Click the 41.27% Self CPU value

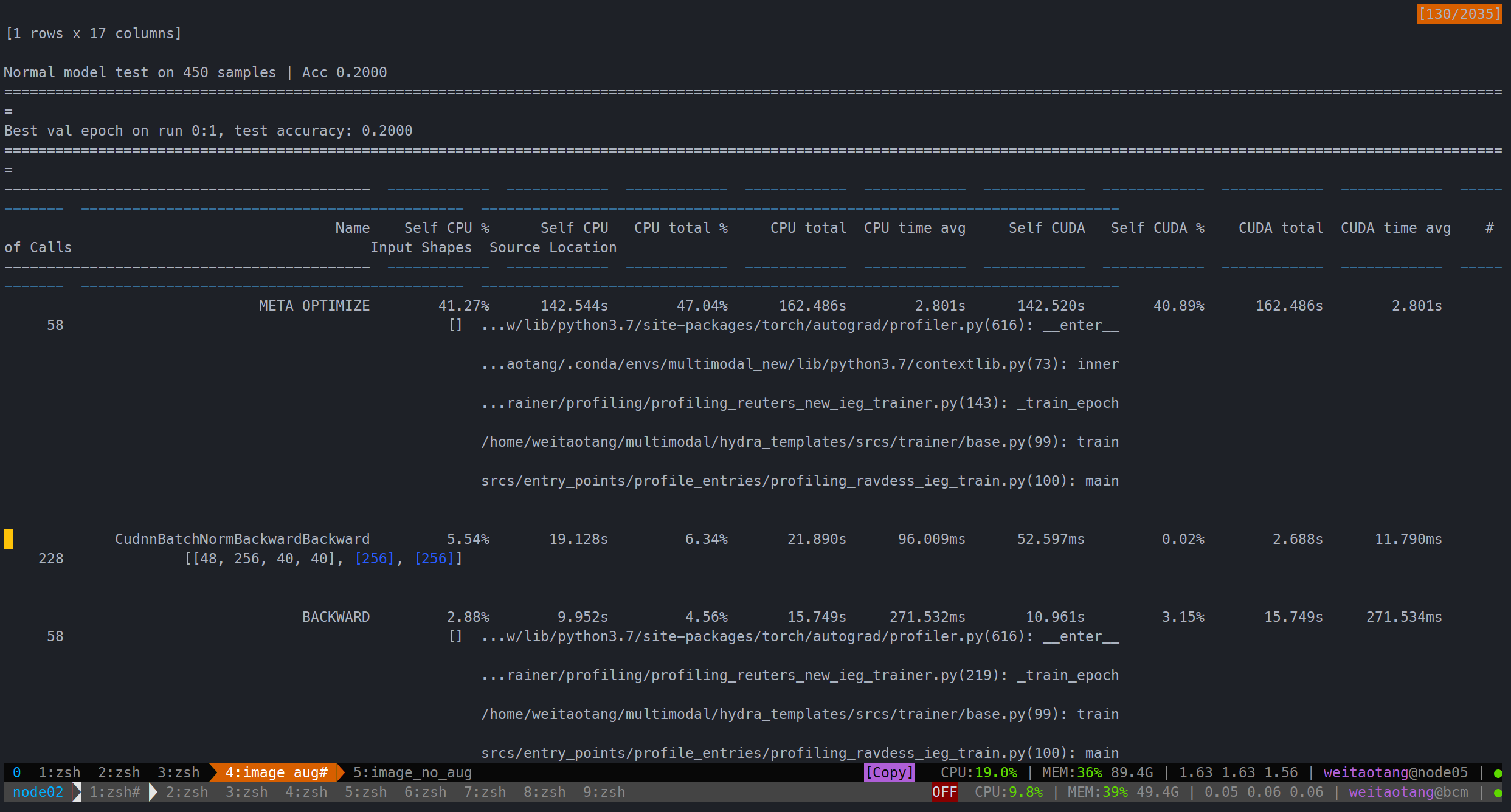[x=464, y=306]
